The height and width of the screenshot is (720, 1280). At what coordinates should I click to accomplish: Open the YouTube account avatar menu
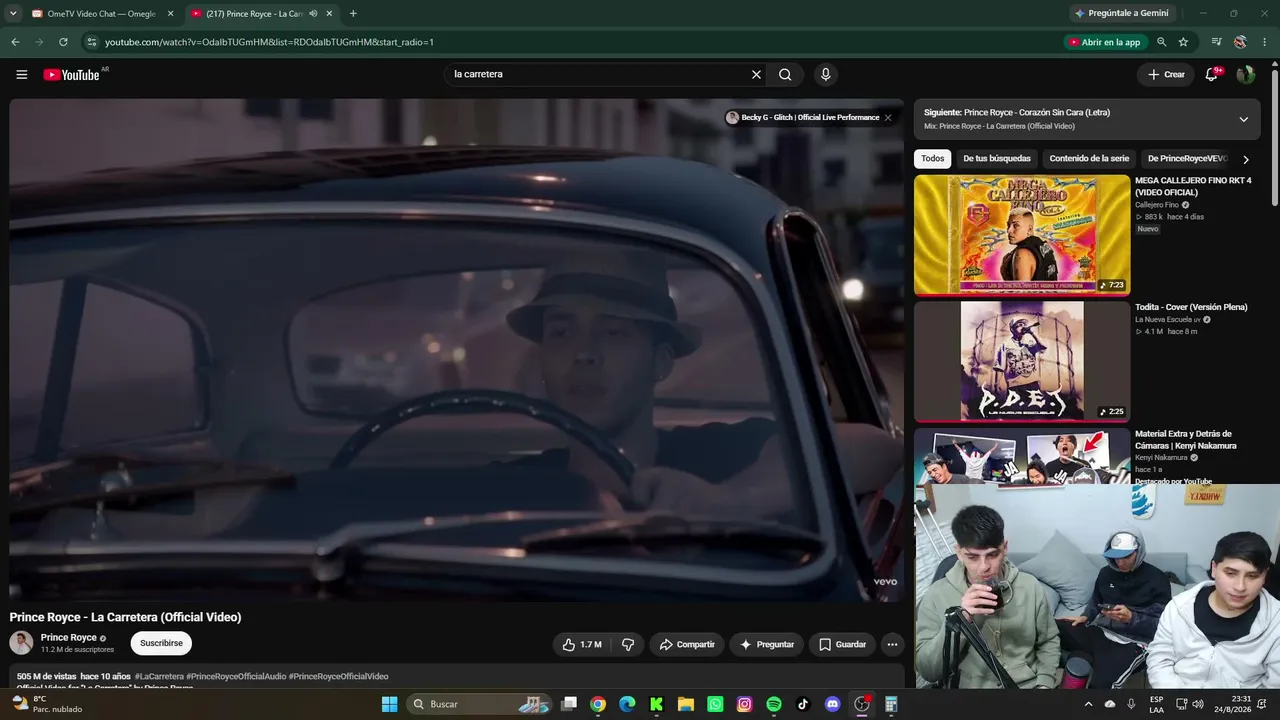coord(1246,74)
